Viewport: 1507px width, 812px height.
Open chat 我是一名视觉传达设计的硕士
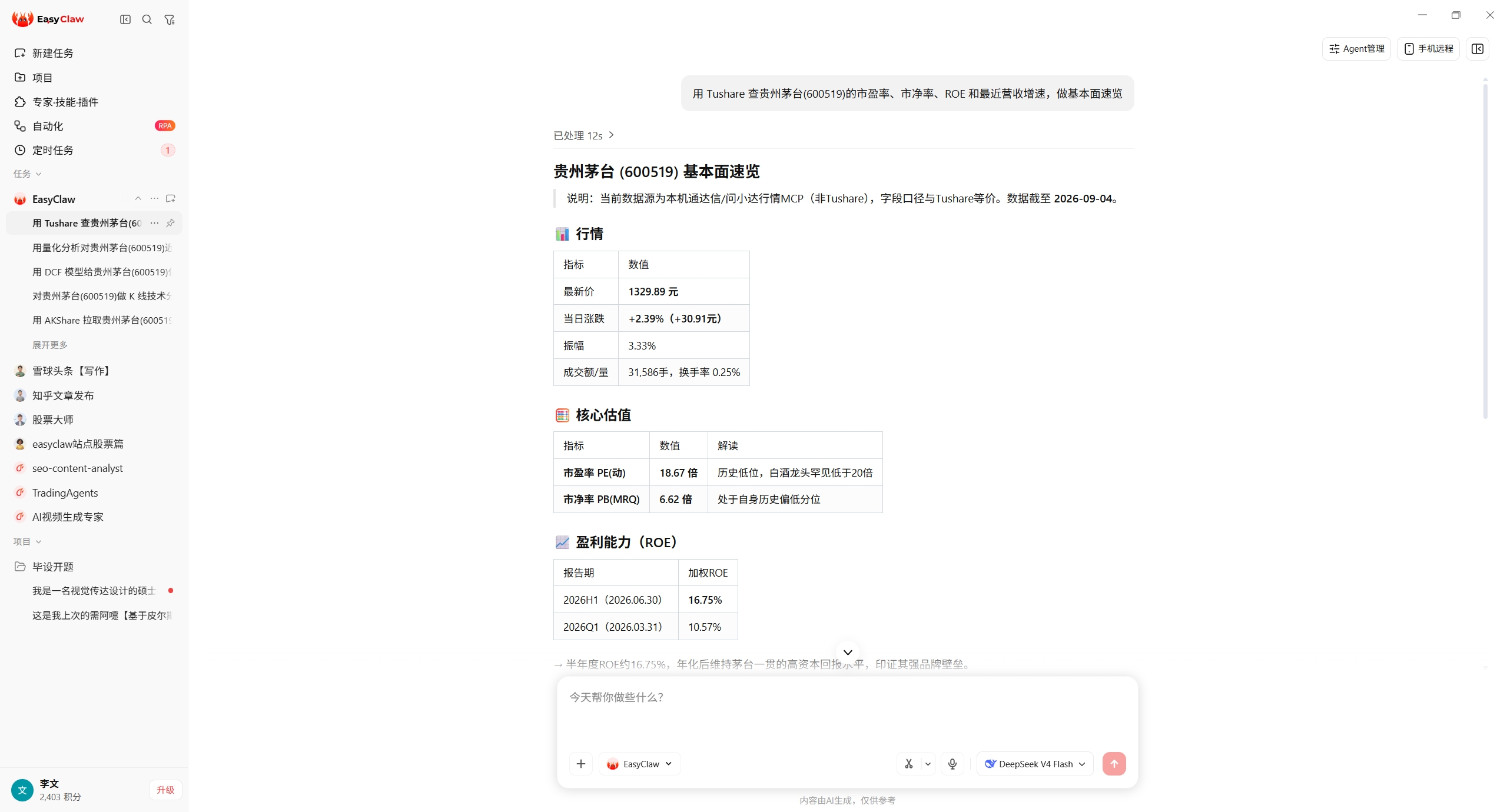[x=94, y=591]
